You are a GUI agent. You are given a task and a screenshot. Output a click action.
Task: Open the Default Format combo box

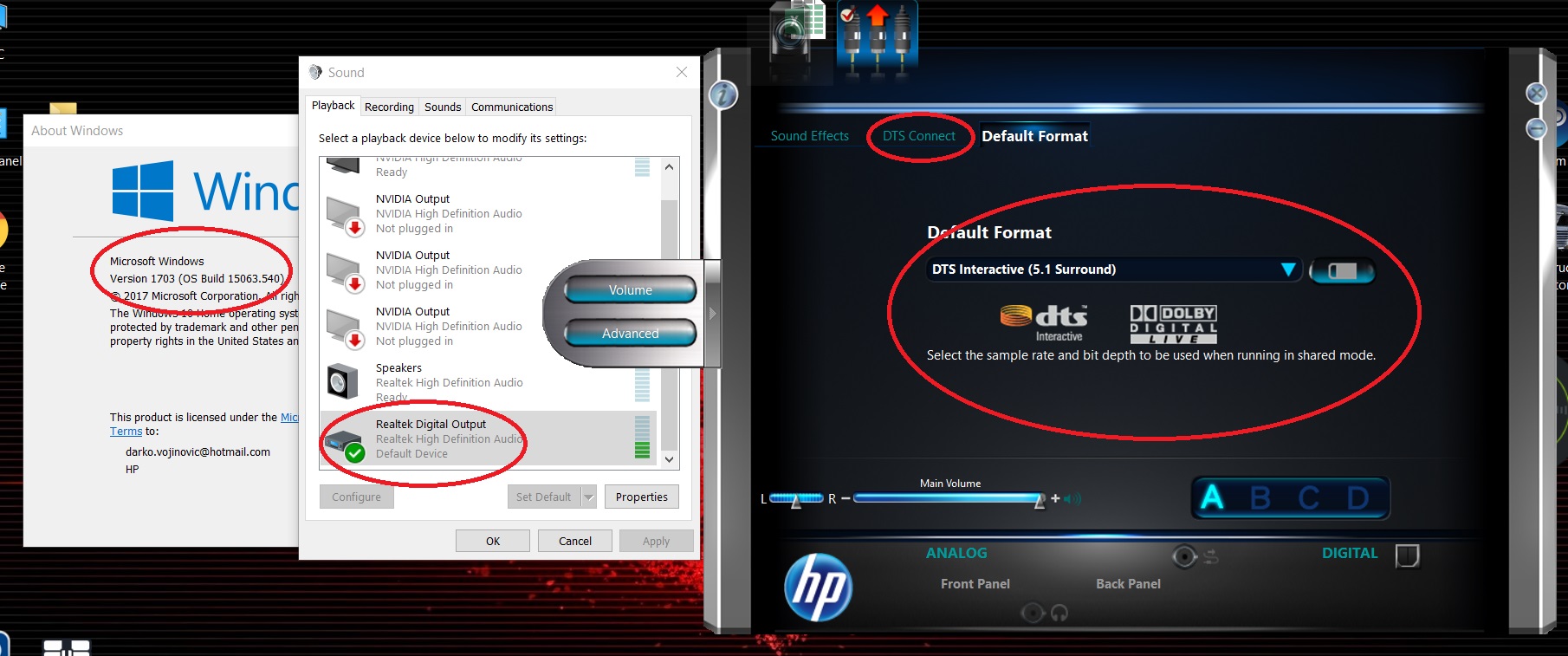[1113, 270]
